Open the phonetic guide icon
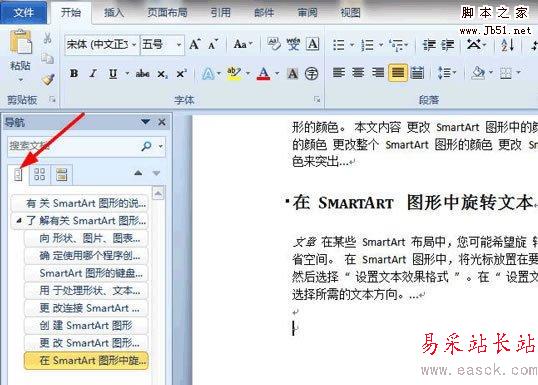Image resolution: width=538 pixels, height=385 pixels. click(x=293, y=44)
